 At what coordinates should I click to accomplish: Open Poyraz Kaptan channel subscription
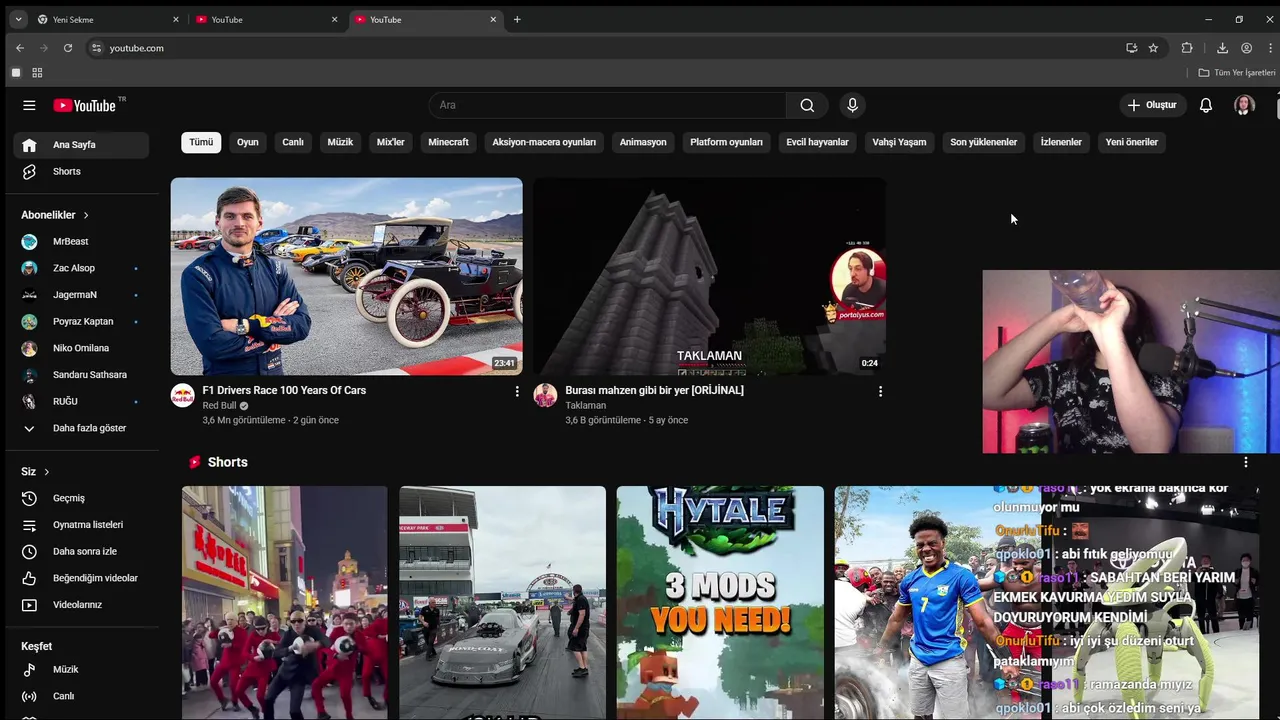pyautogui.click(x=81, y=322)
